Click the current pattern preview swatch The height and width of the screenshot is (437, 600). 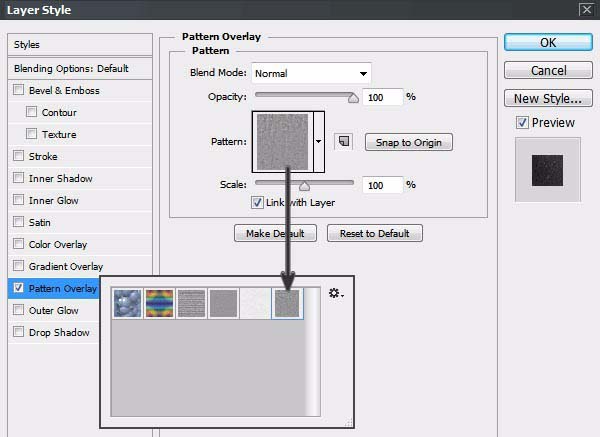[282, 142]
